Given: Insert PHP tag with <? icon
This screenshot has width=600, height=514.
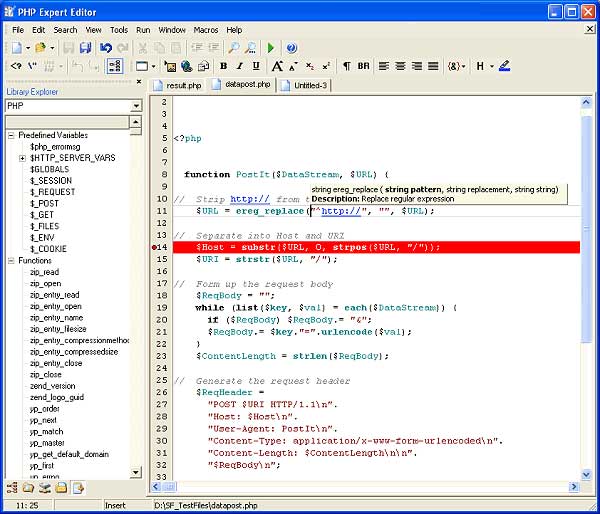Looking at the screenshot, I should [x=16, y=66].
